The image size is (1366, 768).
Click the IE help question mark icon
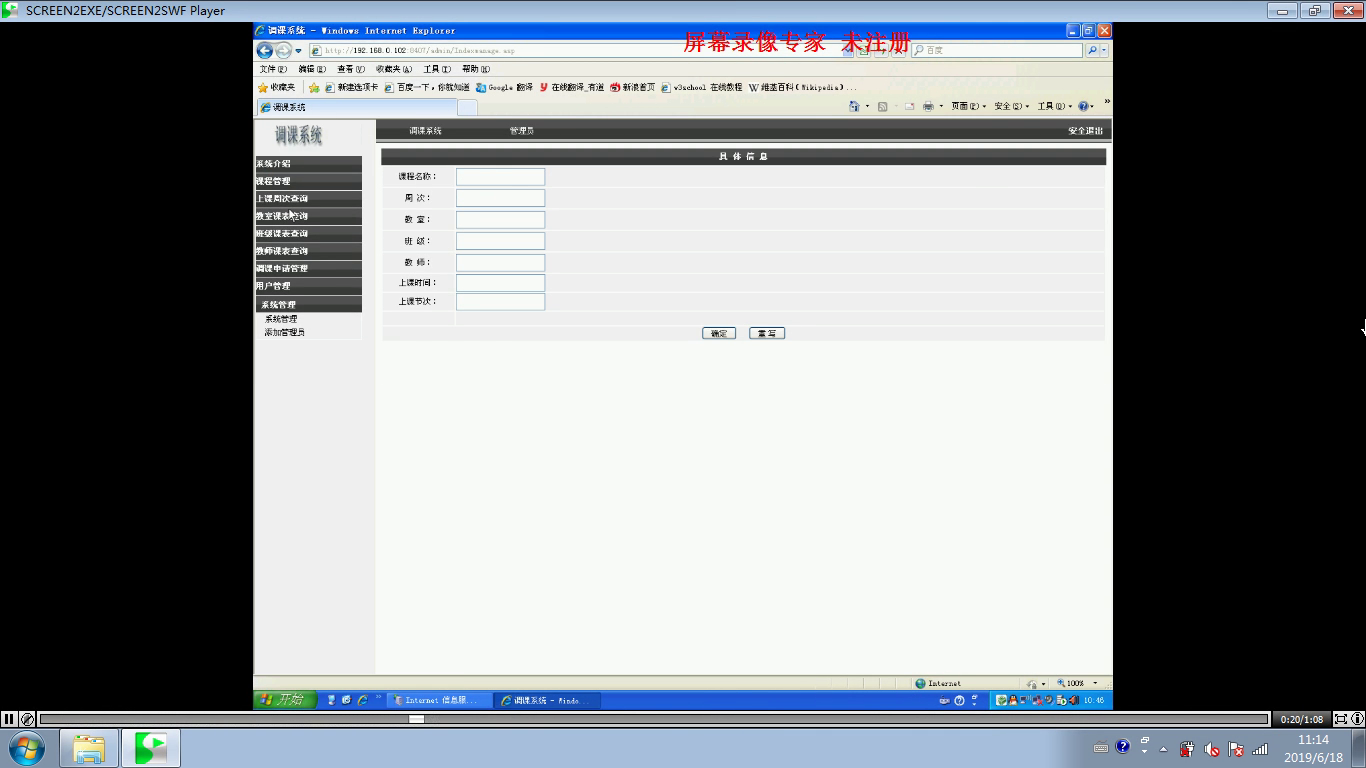tap(1084, 106)
